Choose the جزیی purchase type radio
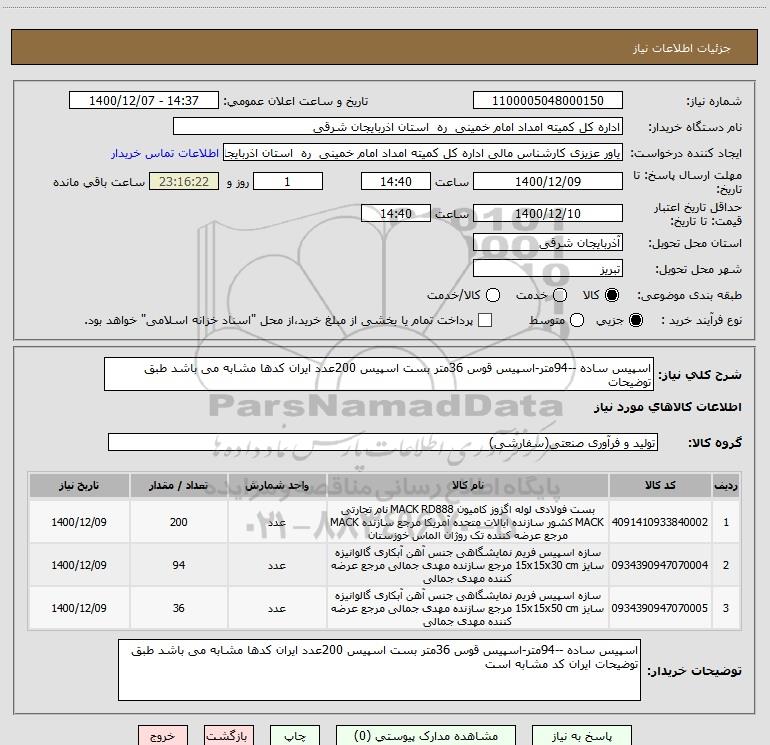Screen dimensions: 770x745 click(636, 320)
